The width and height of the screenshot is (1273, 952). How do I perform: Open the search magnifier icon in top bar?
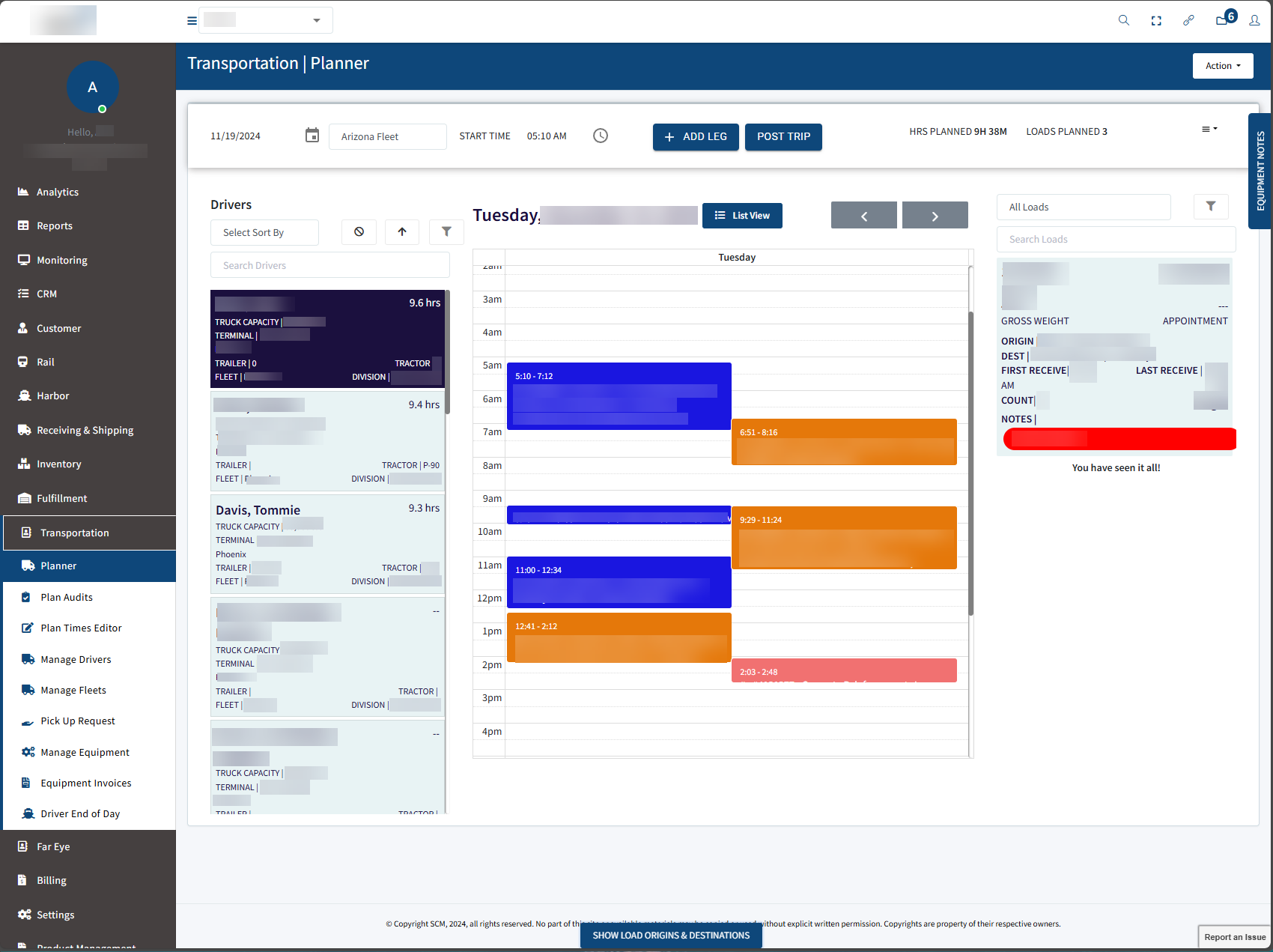(1123, 20)
